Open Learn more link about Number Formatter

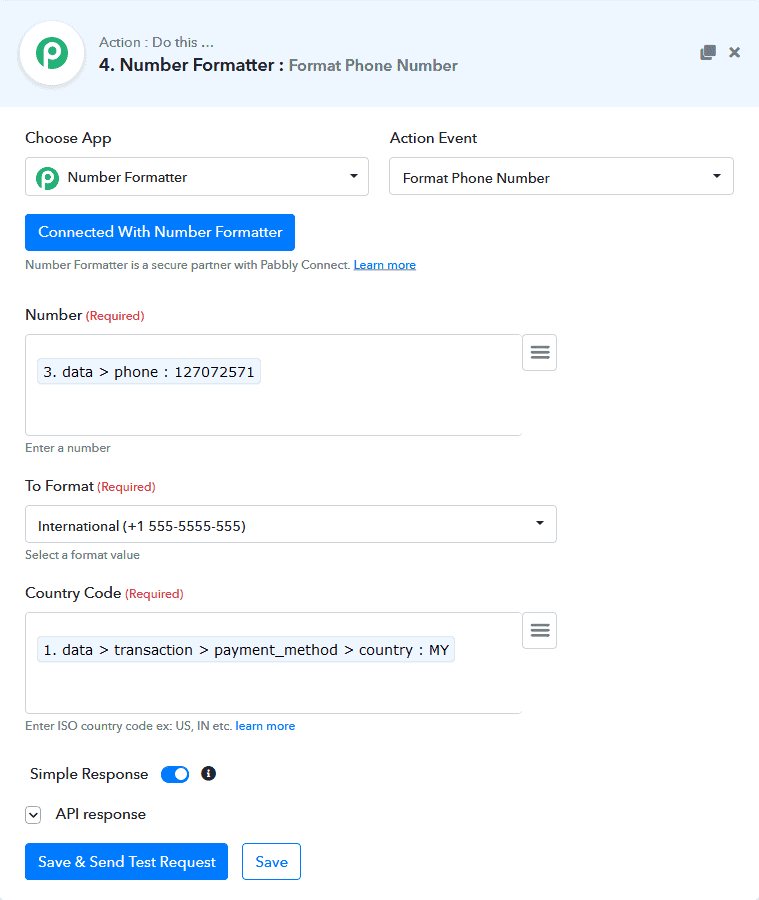click(x=384, y=265)
